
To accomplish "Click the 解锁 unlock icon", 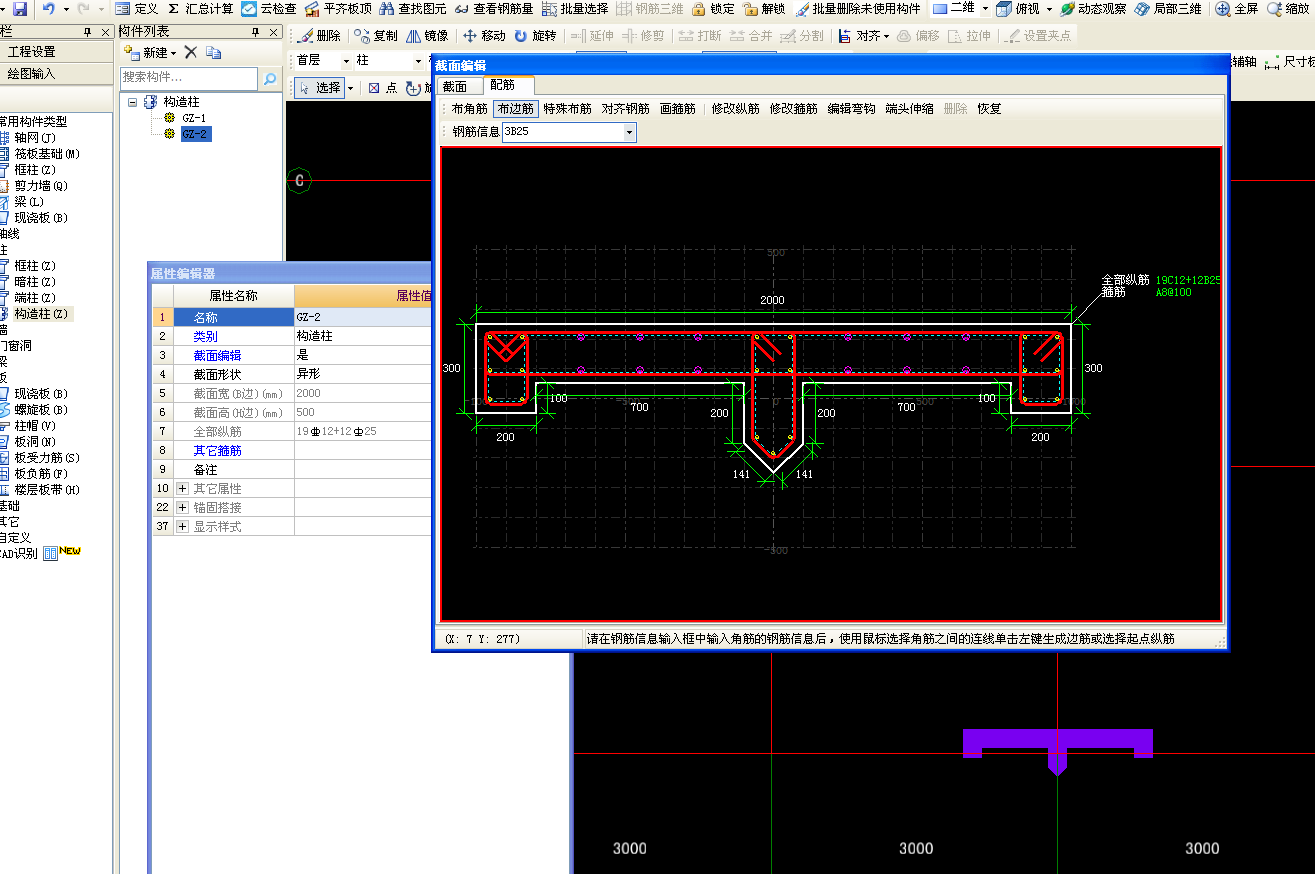I will tap(764, 8).
